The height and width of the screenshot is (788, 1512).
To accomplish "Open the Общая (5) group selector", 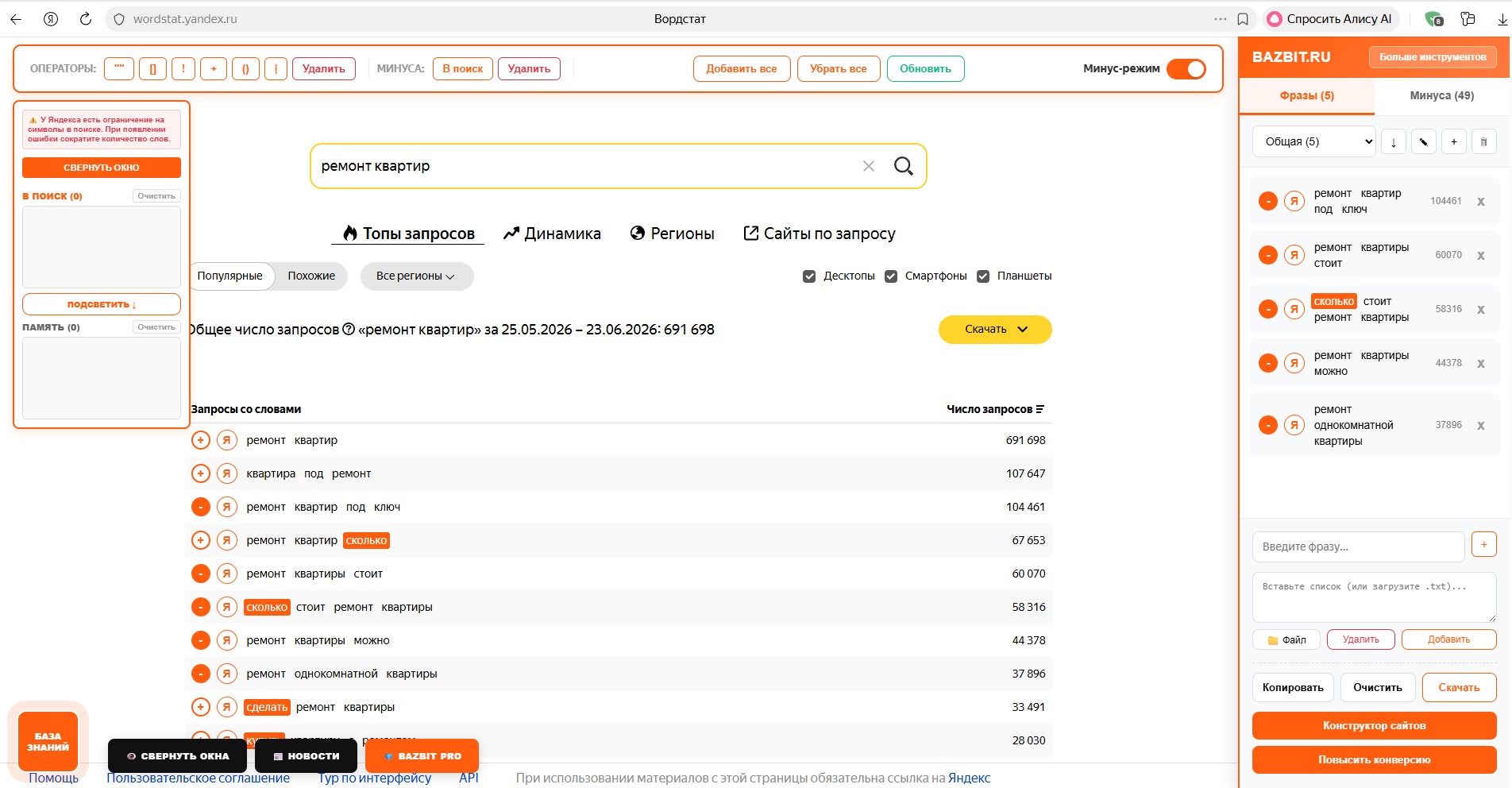I will pos(1313,142).
